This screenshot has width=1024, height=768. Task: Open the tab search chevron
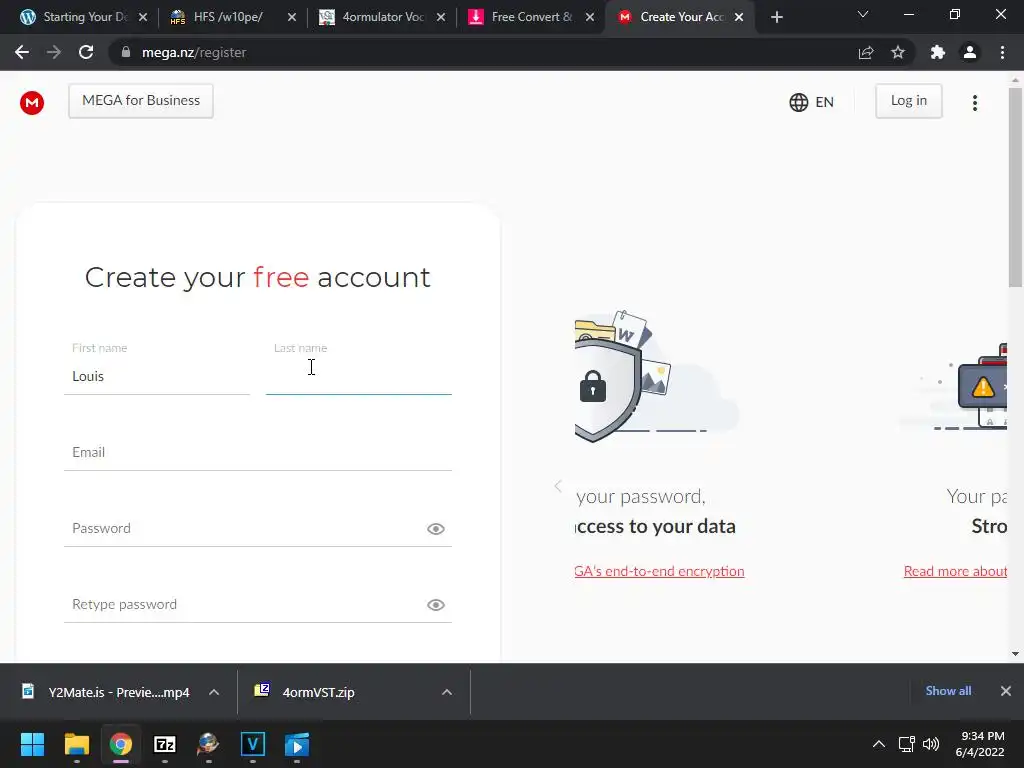click(863, 14)
